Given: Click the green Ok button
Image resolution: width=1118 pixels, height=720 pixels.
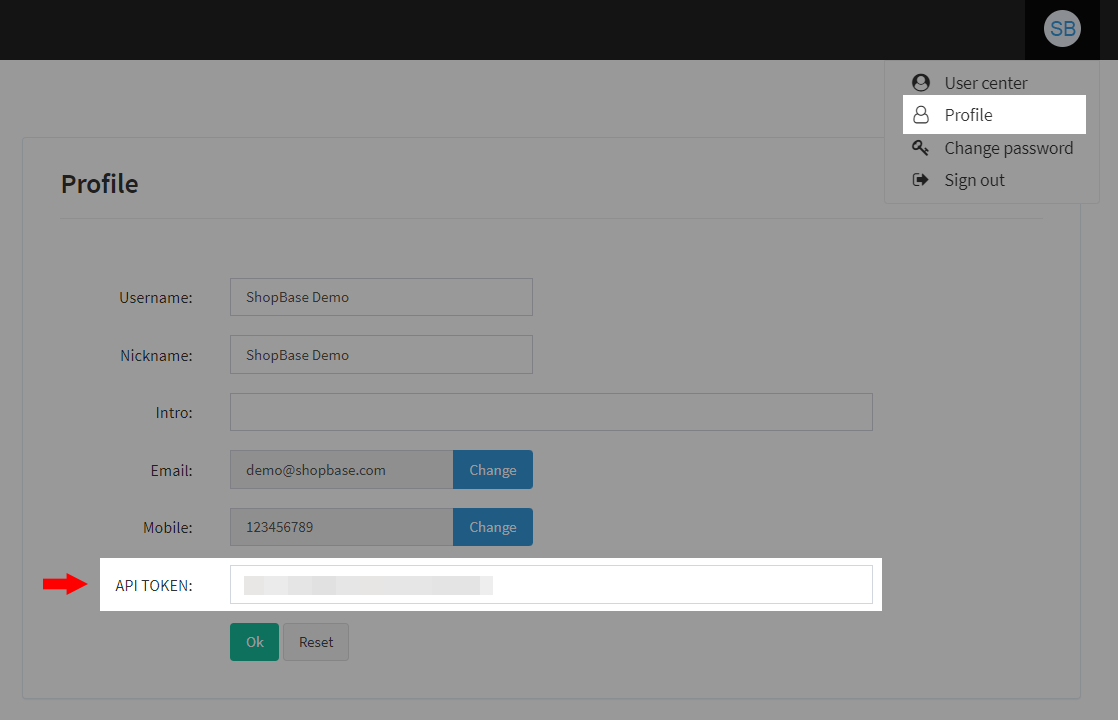Looking at the screenshot, I should point(255,642).
